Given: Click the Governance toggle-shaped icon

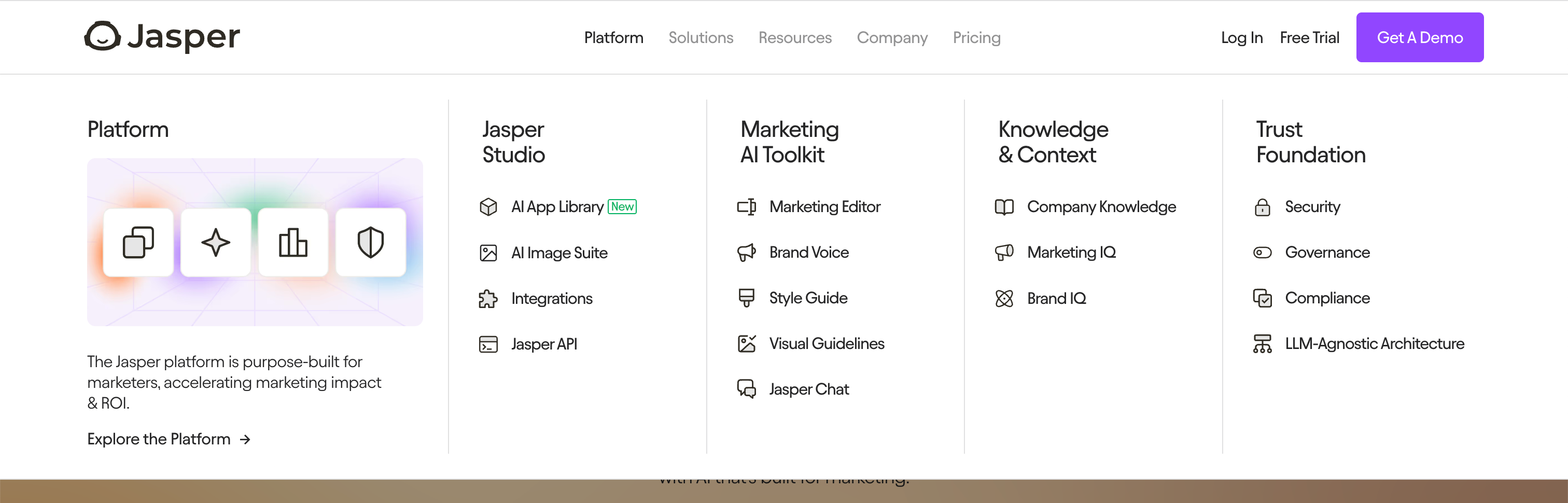Looking at the screenshot, I should [1263, 252].
